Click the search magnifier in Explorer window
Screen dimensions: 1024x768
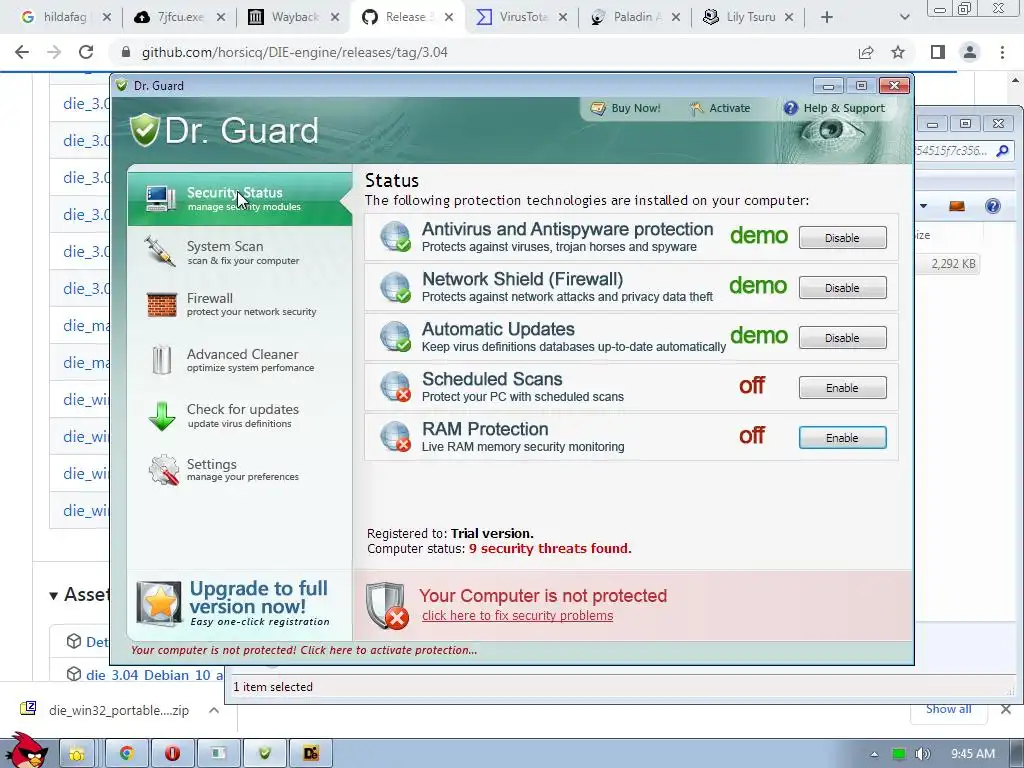point(1002,152)
